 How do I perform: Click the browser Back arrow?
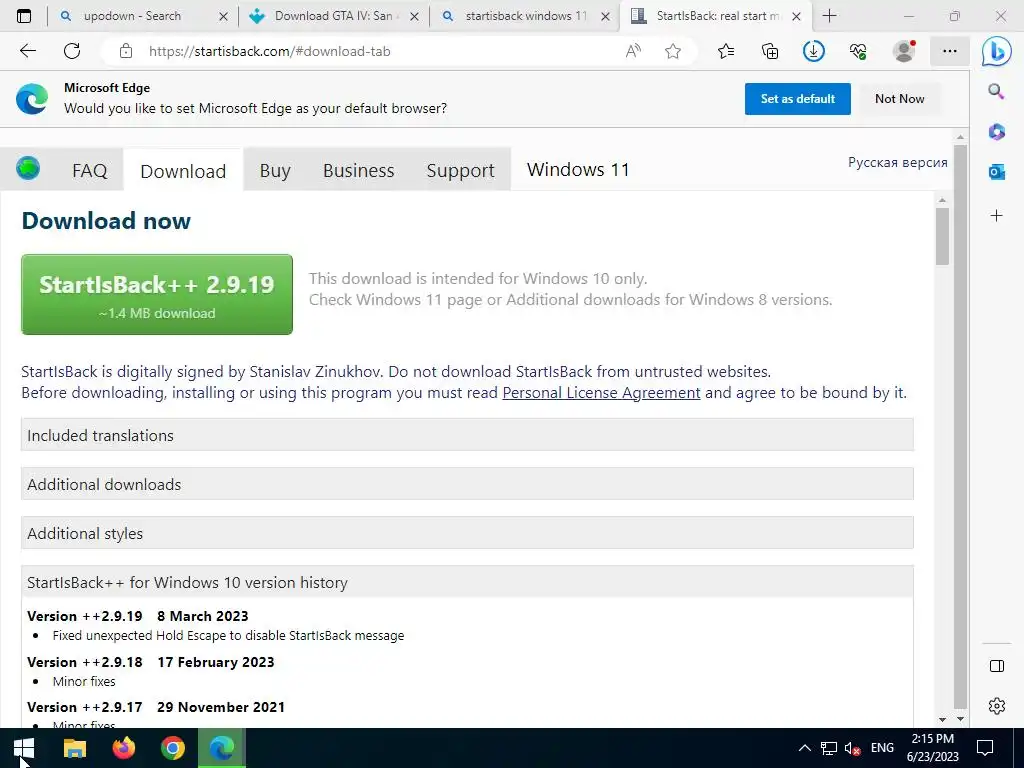coord(27,51)
